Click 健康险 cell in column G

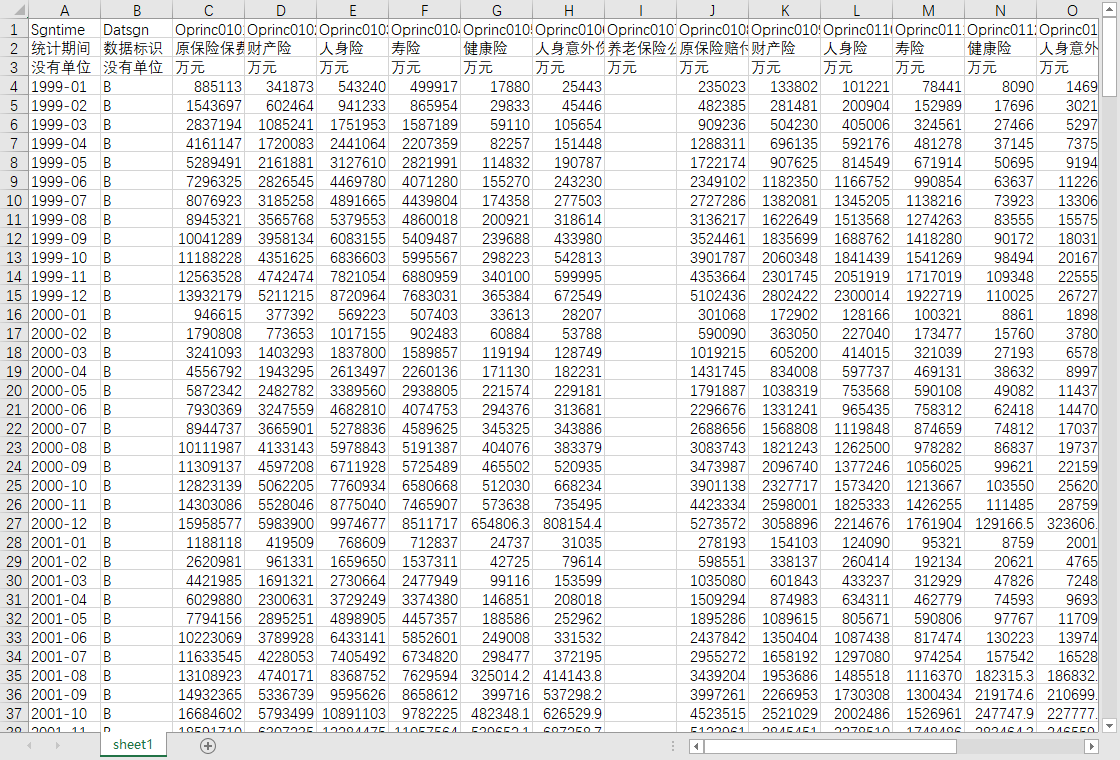(x=496, y=49)
